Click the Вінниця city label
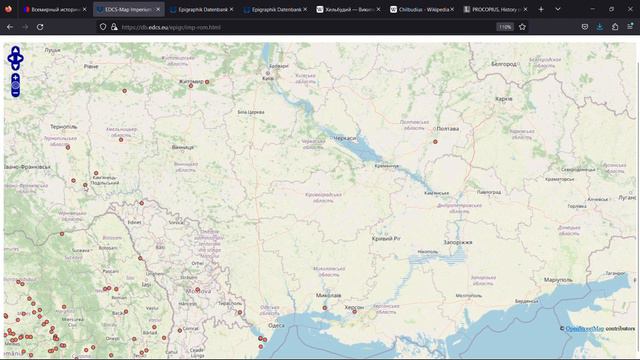 (182, 147)
